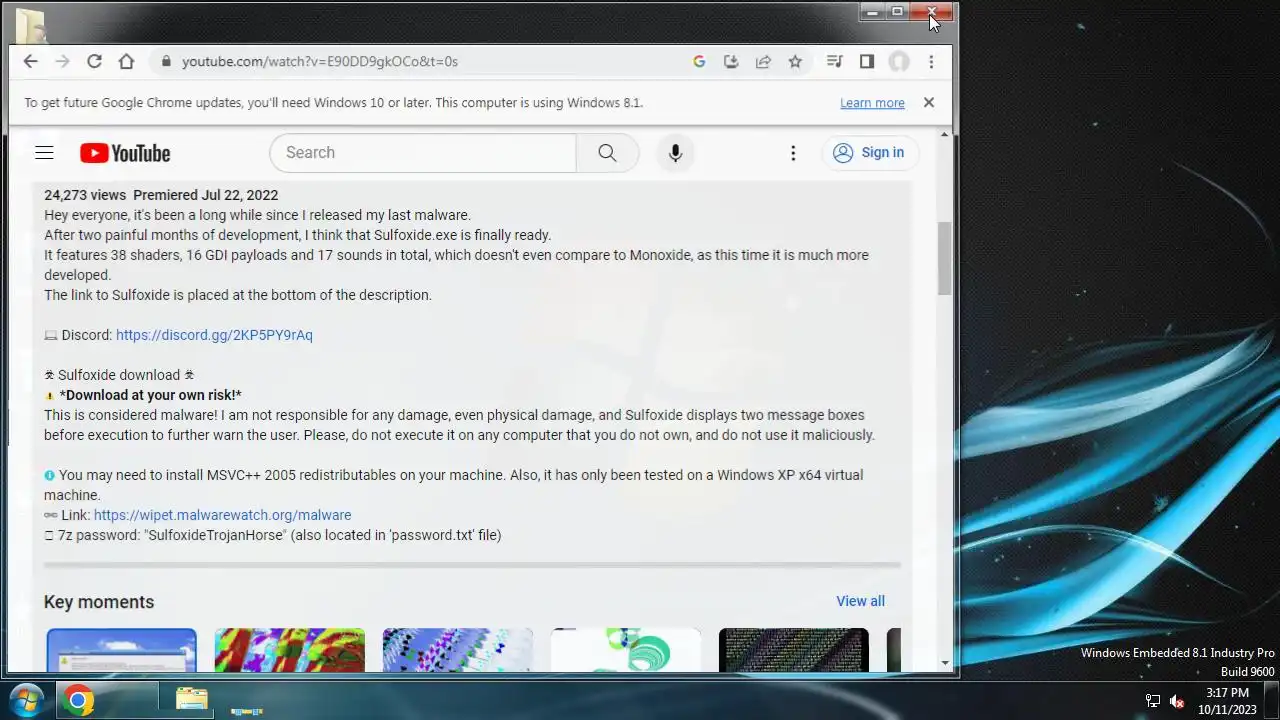Click the '24,273 views' text
The width and height of the screenshot is (1280, 720).
coord(85,195)
